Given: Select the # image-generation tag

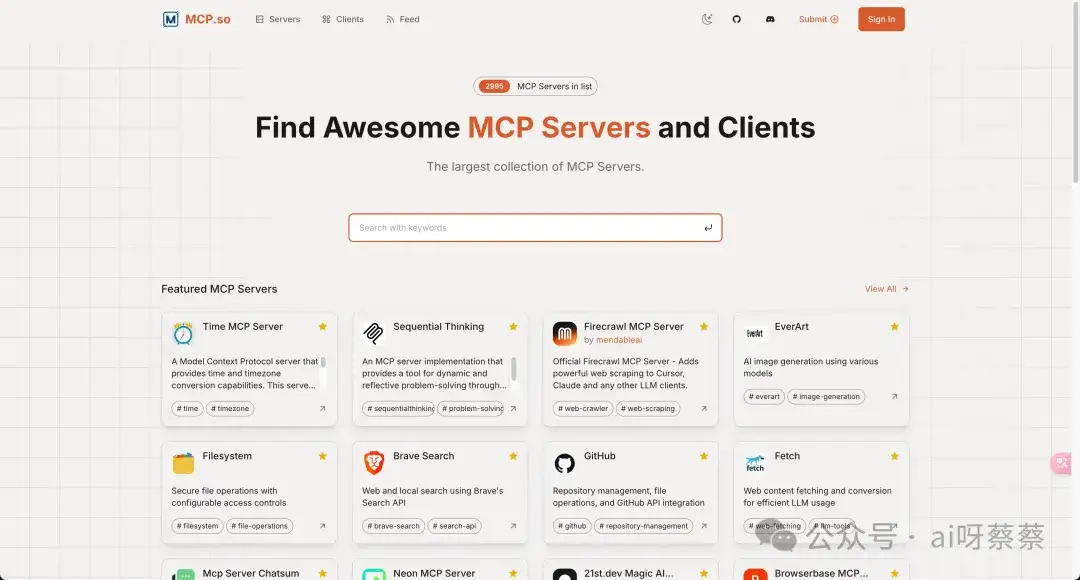Looking at the screenshot, I should coord(826,397).
